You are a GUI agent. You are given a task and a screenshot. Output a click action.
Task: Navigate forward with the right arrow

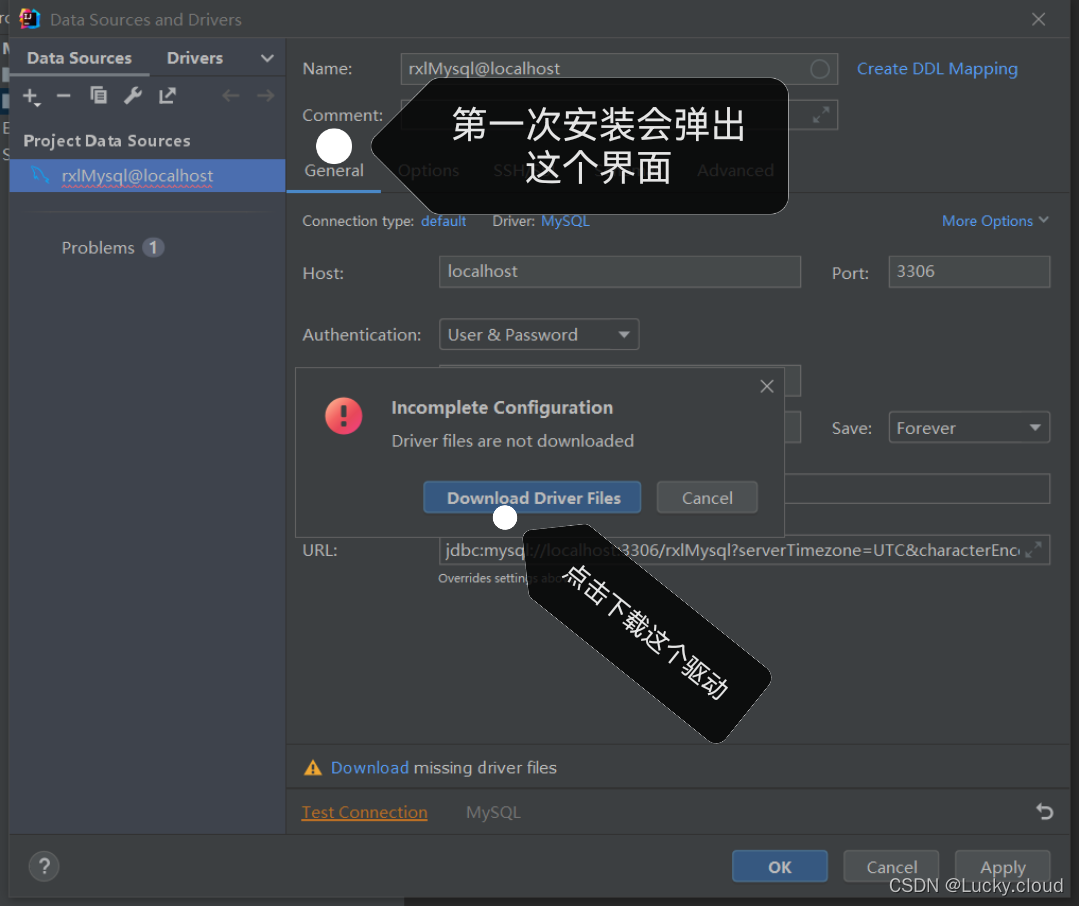click(x=266, y=96)
